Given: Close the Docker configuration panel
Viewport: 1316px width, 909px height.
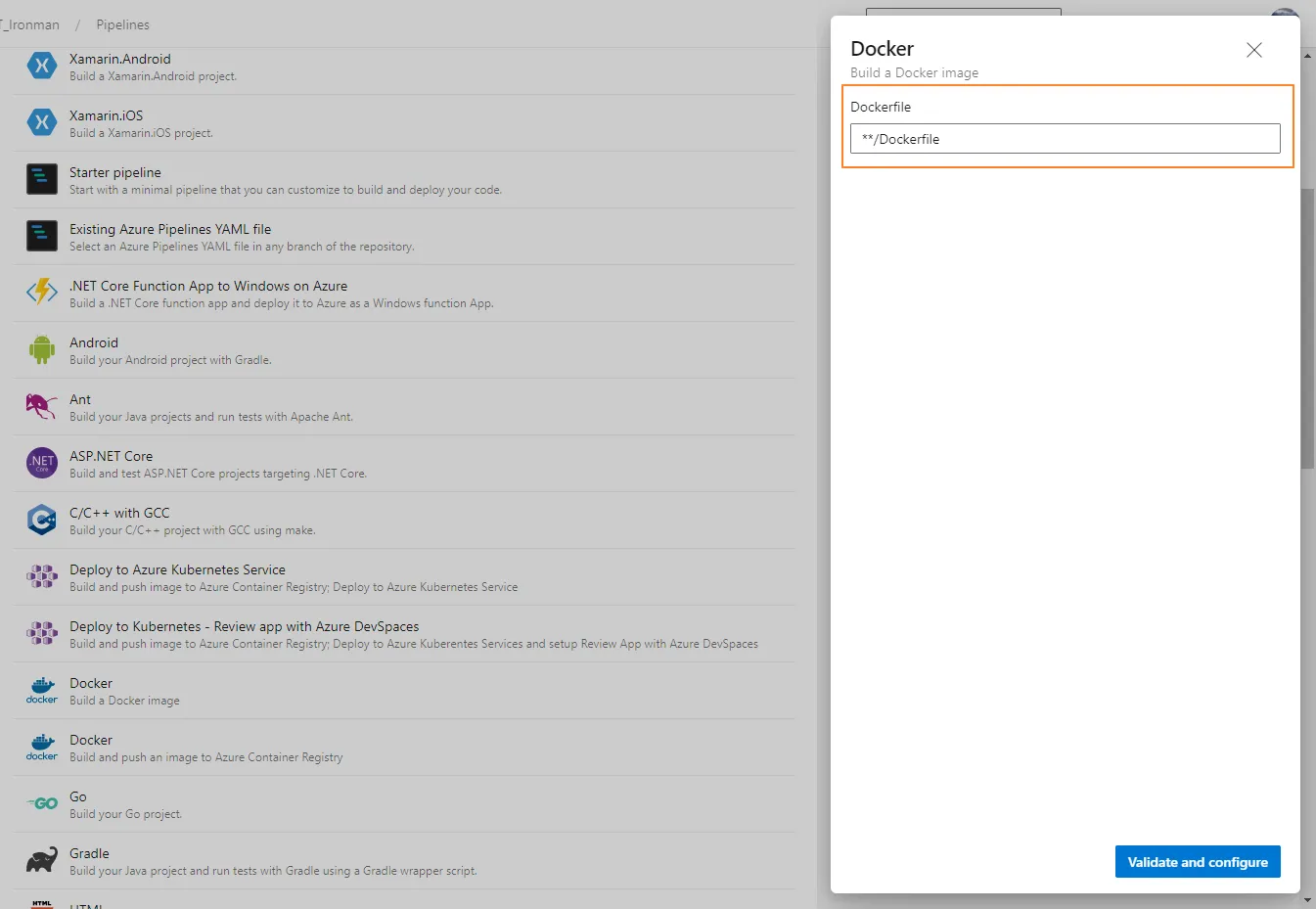Looking at the screenshot, I should click(x=1253, y=50).
